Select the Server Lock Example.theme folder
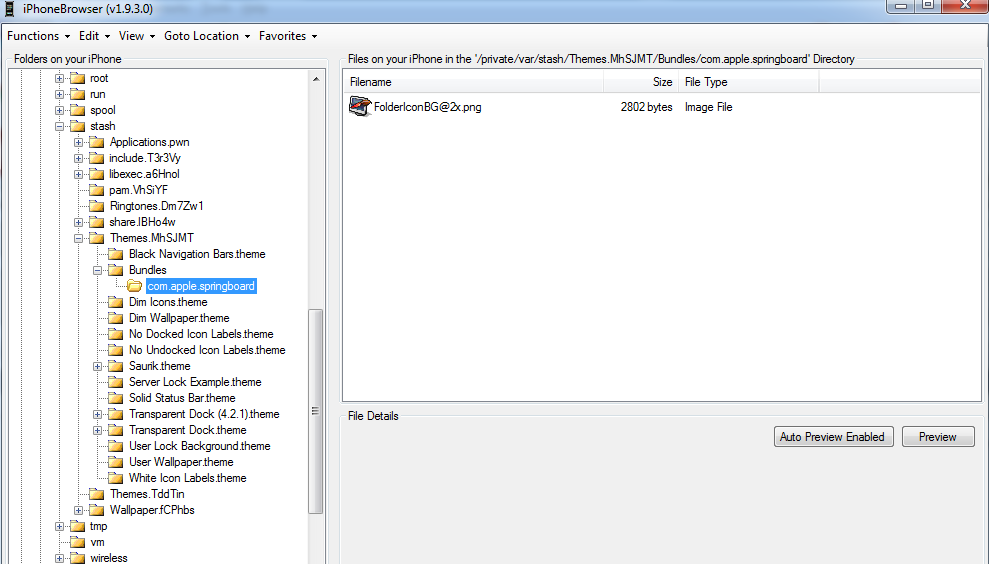Image resolution: width=989 pixels, height=564 pixels. click(195, 382)
